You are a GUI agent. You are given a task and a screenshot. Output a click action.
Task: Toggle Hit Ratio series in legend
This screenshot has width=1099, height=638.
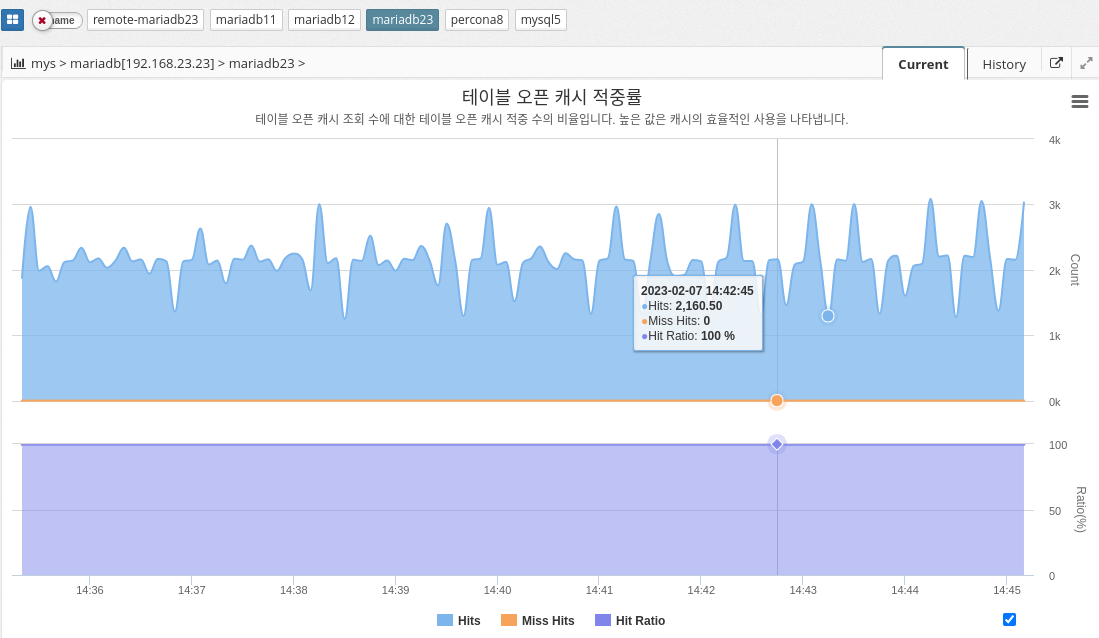(630, 621)
